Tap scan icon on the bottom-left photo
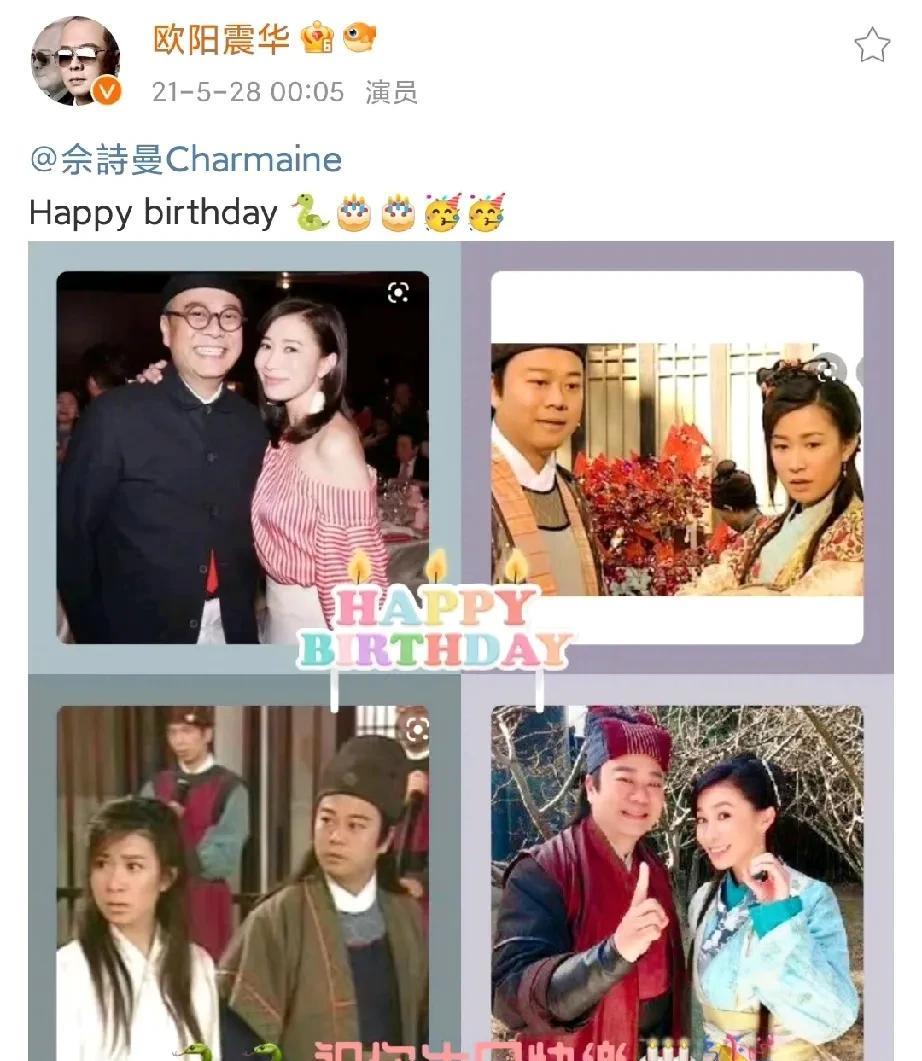Screen dimensions: 922x1061 point(413,729)
